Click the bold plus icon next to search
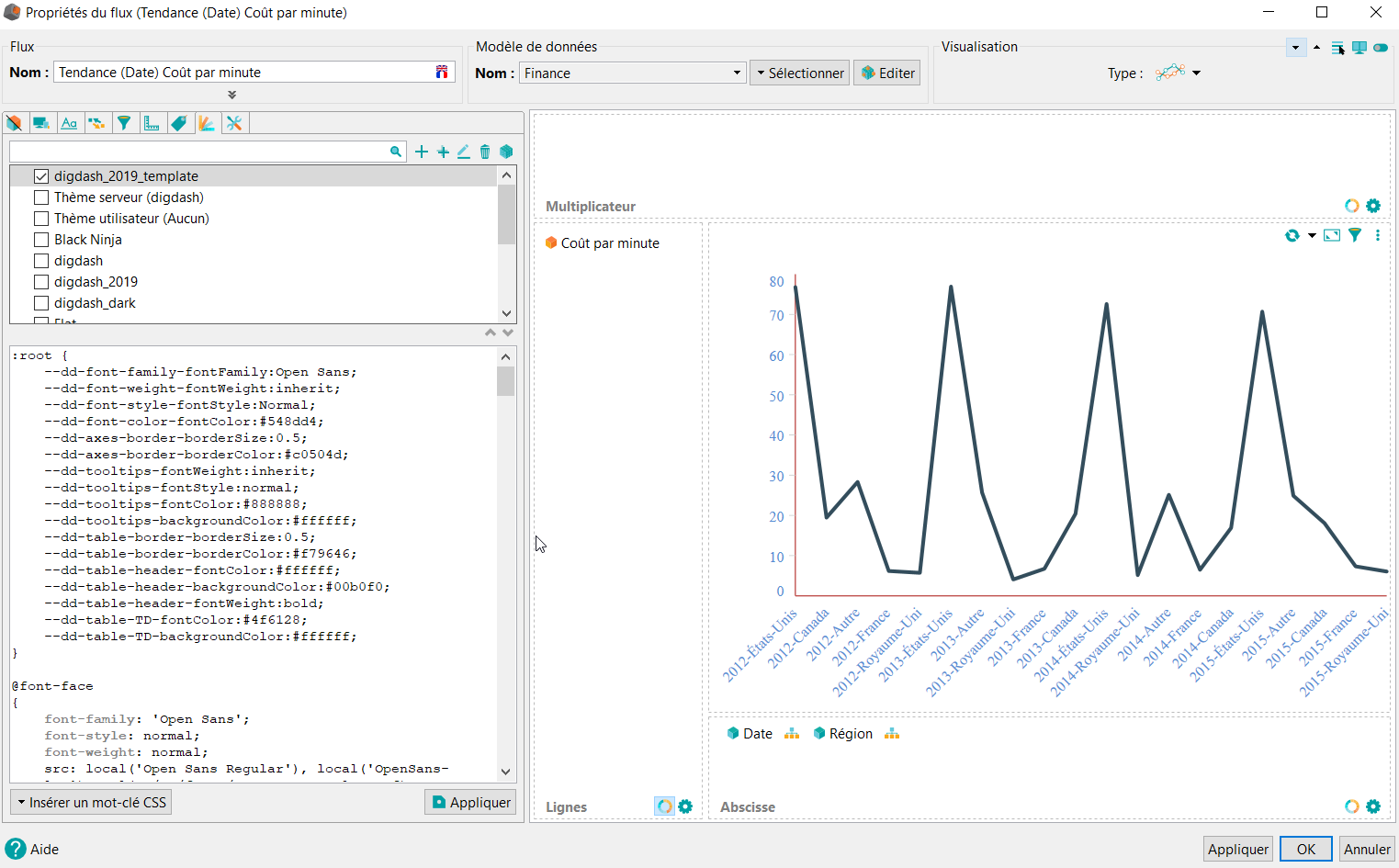This screenshot has width=1399, height=868. coord(443,152)
